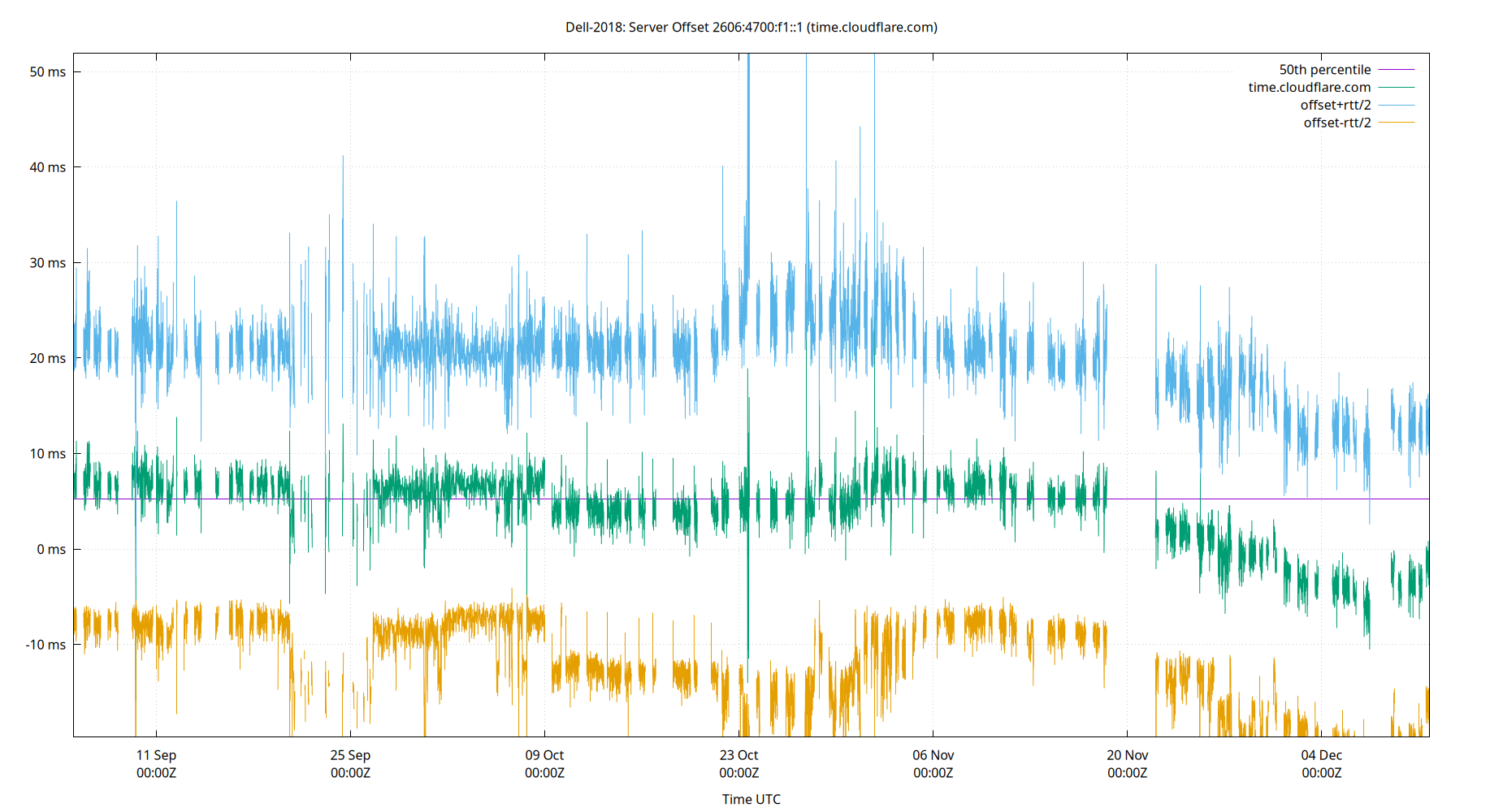Click the chart title Dell-2018 Server Offset
1503x812 pixels.
click(750, 27)
